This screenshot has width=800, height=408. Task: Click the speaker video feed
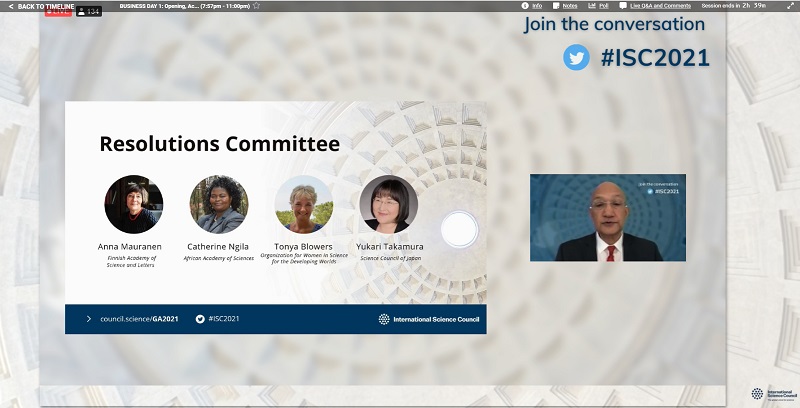pyautogui.click(x=608, y=218)
